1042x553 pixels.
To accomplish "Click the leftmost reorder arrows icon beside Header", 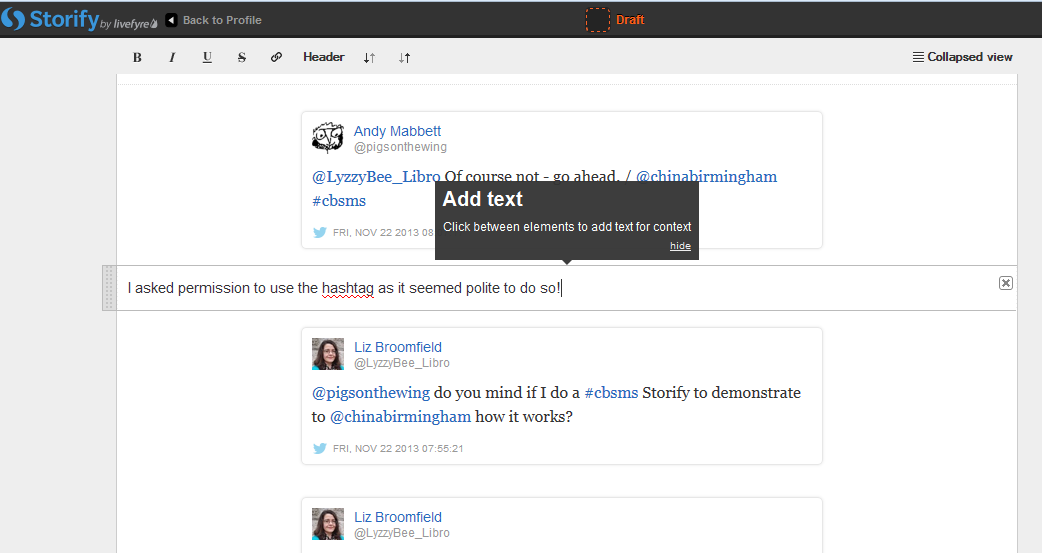I will click(x=369, y=58).
